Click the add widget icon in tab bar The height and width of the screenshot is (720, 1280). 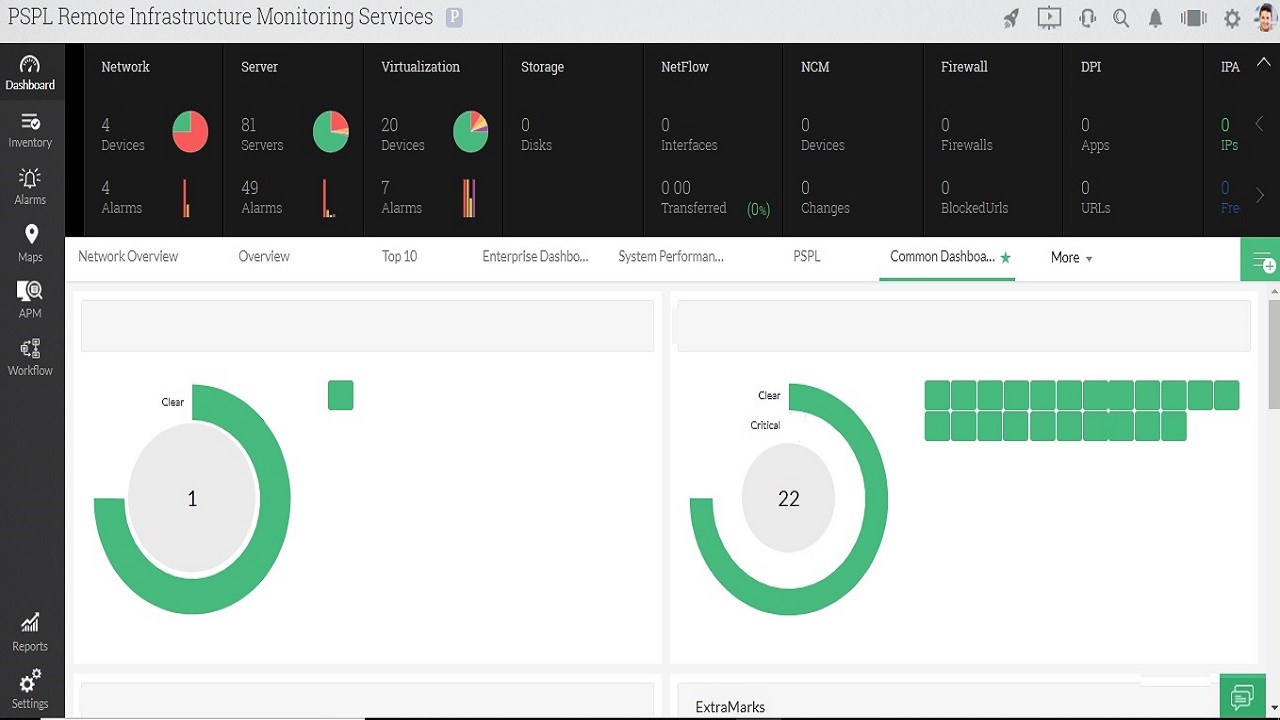pos(1260,261)
